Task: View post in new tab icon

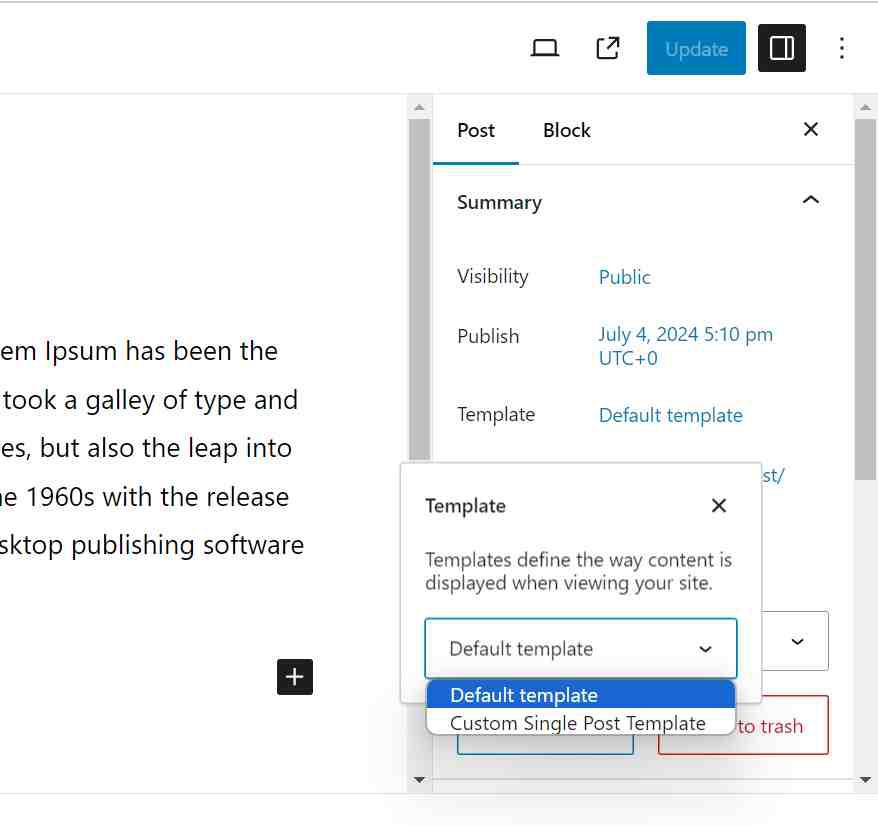Action: click(x=608, y=48)
